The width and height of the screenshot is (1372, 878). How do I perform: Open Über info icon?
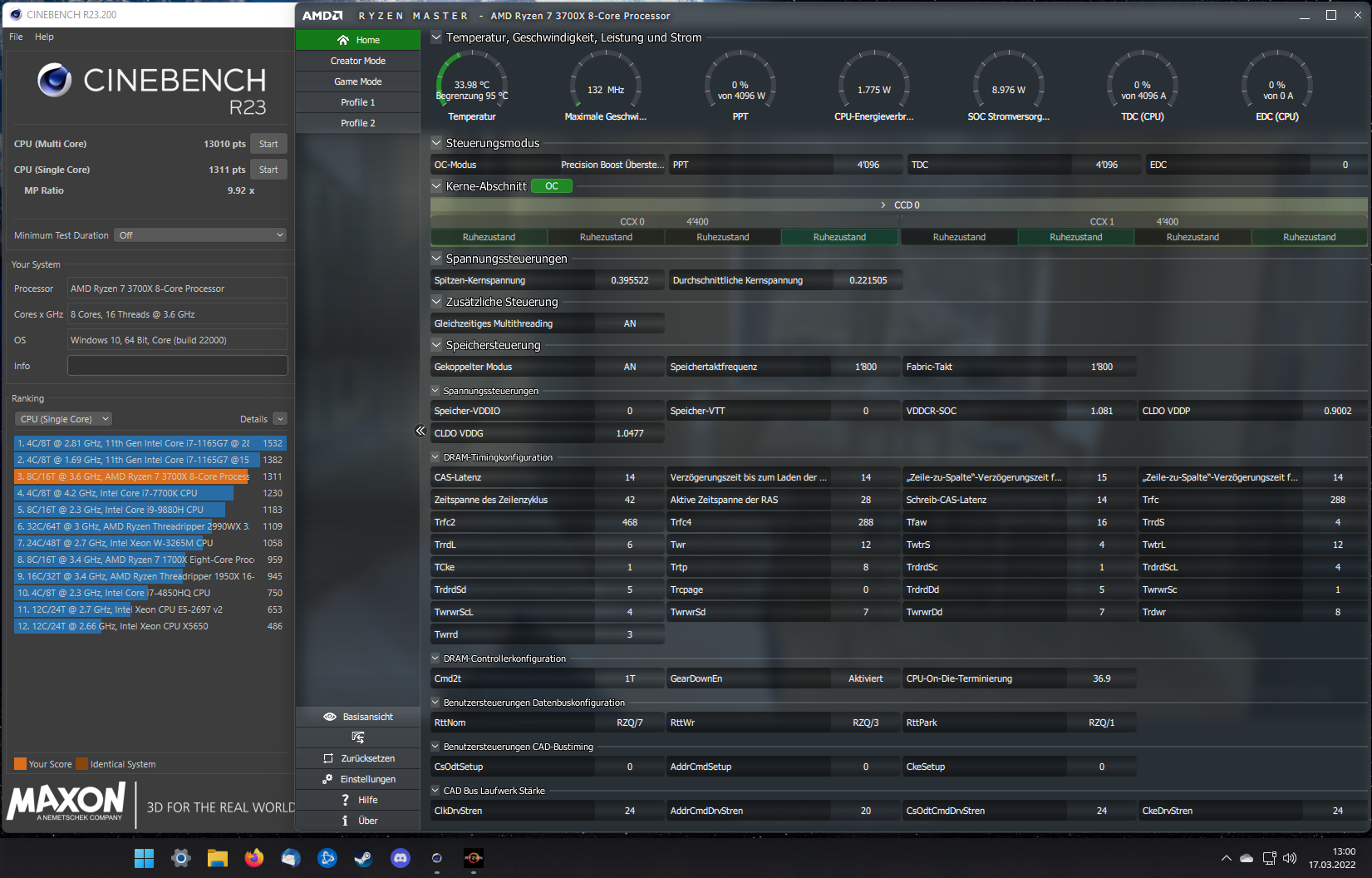[x=345, y=821]
